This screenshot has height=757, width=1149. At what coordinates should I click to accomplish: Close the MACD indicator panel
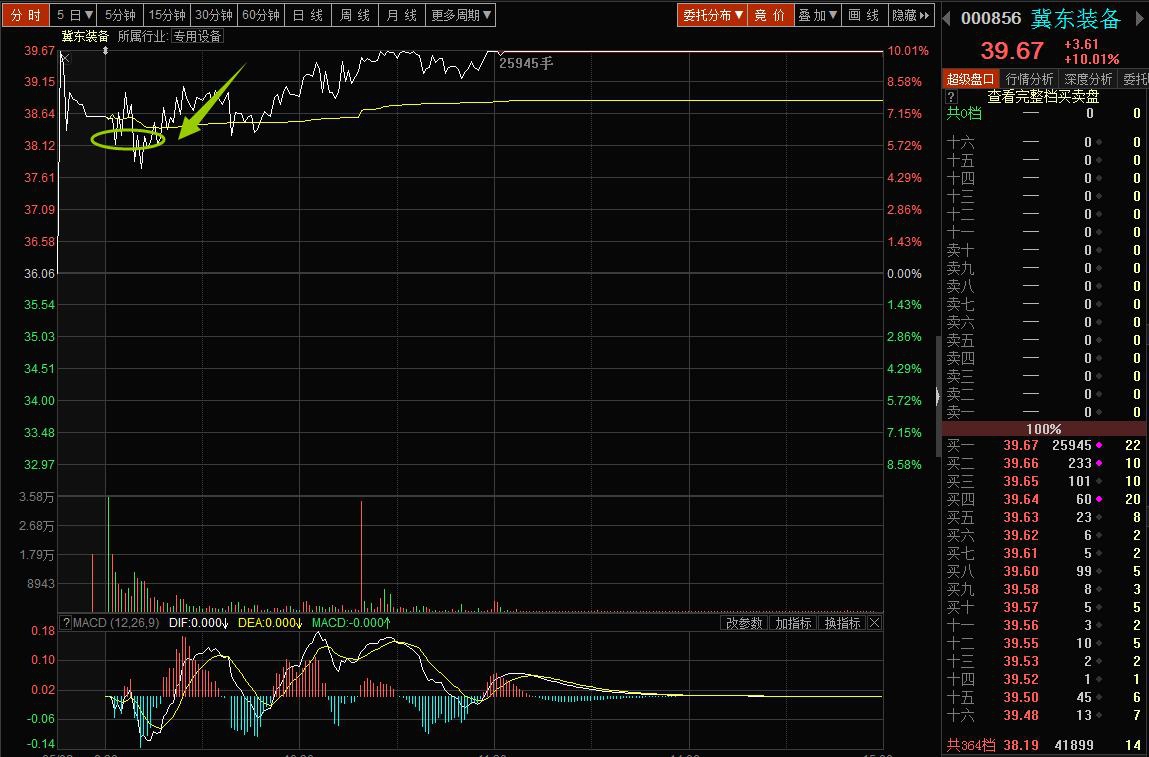[x=874, y=623]
